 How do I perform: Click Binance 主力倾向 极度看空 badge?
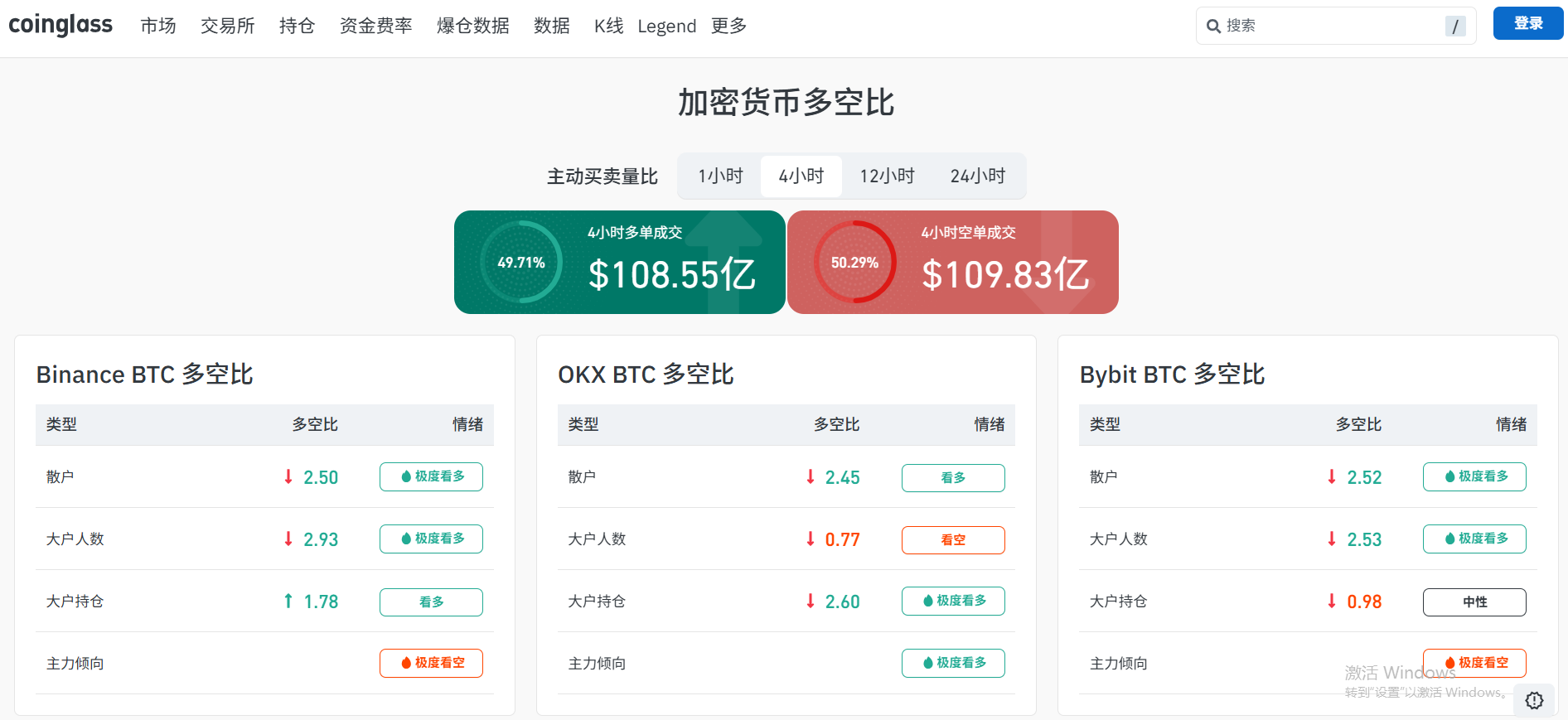[x=431, y=663]
